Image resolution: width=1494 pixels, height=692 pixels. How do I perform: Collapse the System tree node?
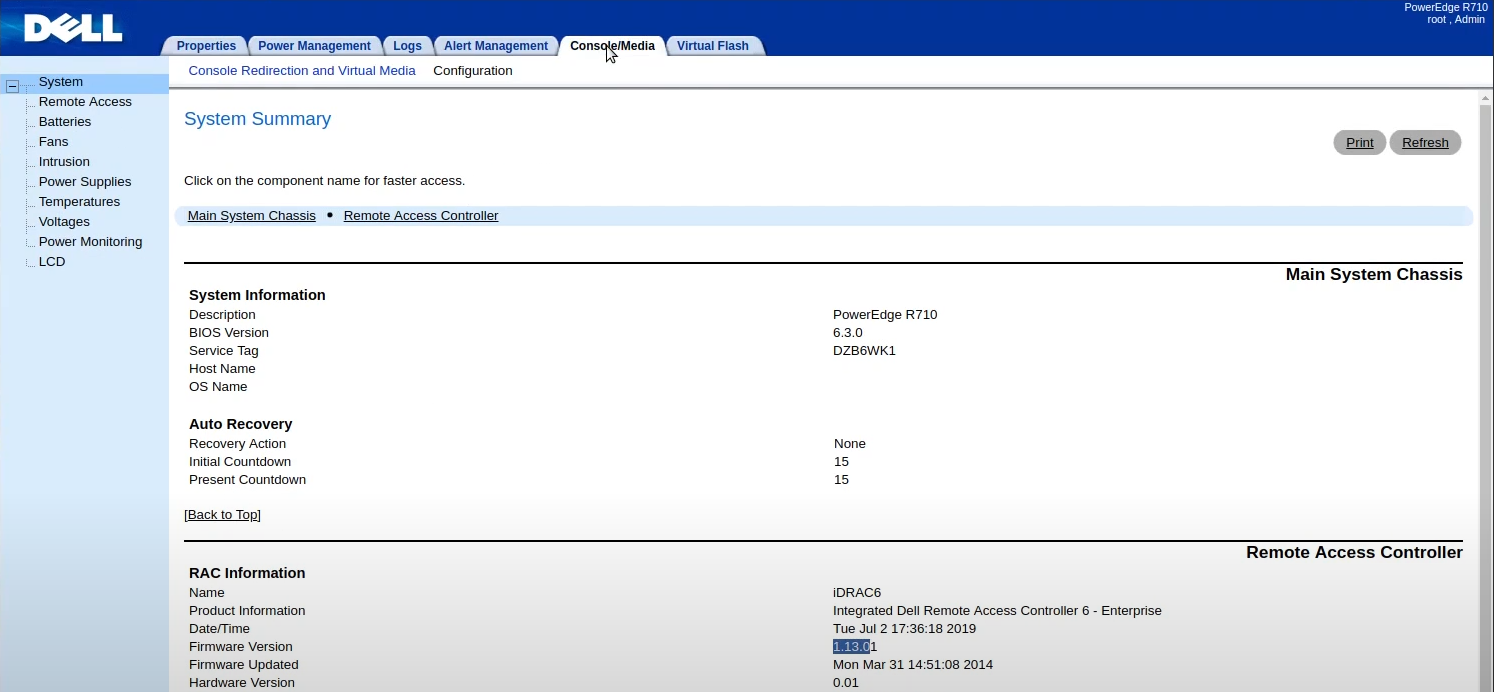(13, 87)
